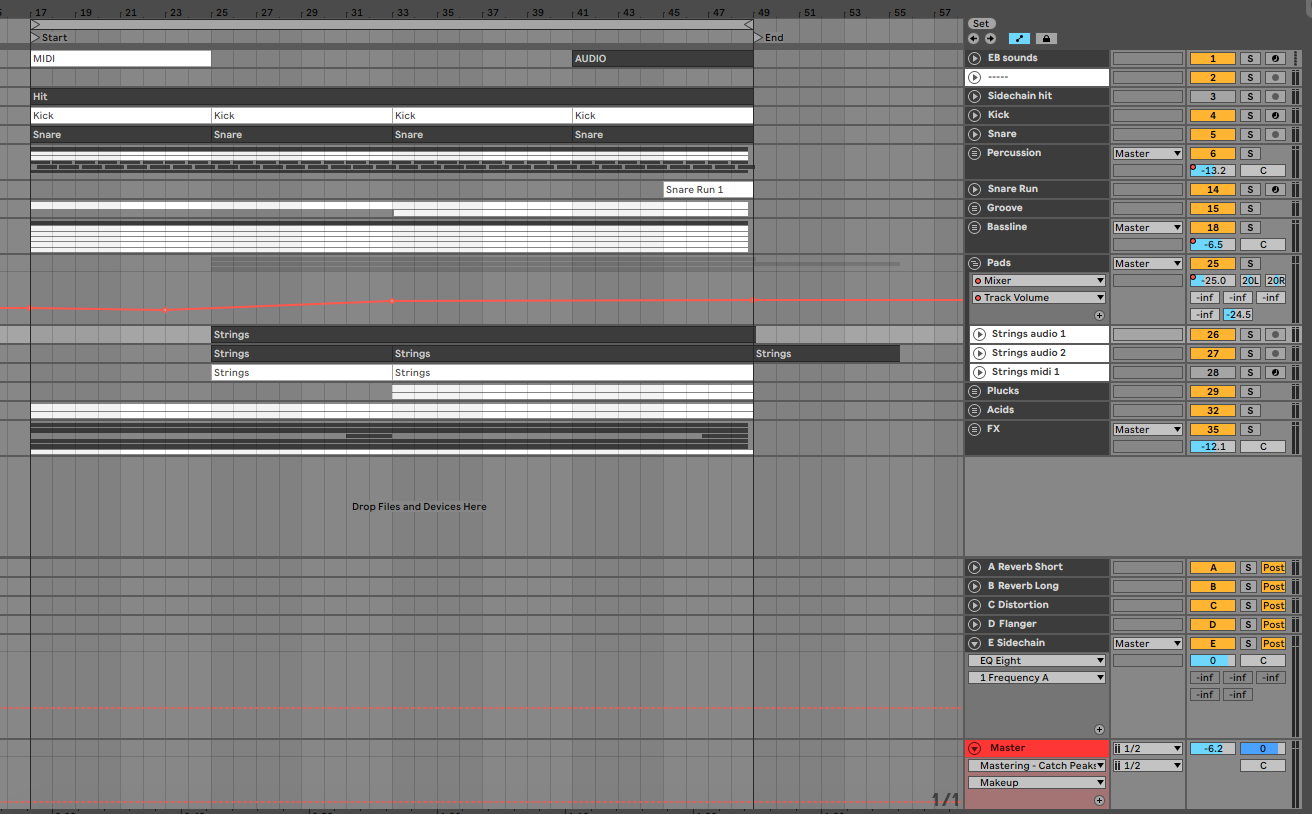Arm the Snare track for recording
Viewport: 1312px width, 814px height.
pyautogui.click(x=1274, y=134)
